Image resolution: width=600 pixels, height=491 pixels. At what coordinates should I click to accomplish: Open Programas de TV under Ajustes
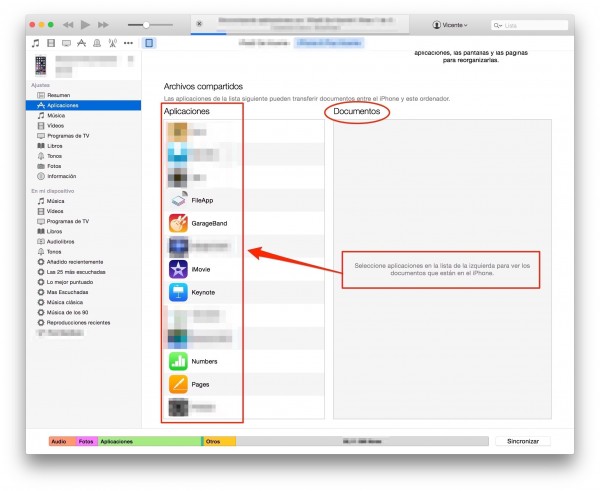coord(83,135)
